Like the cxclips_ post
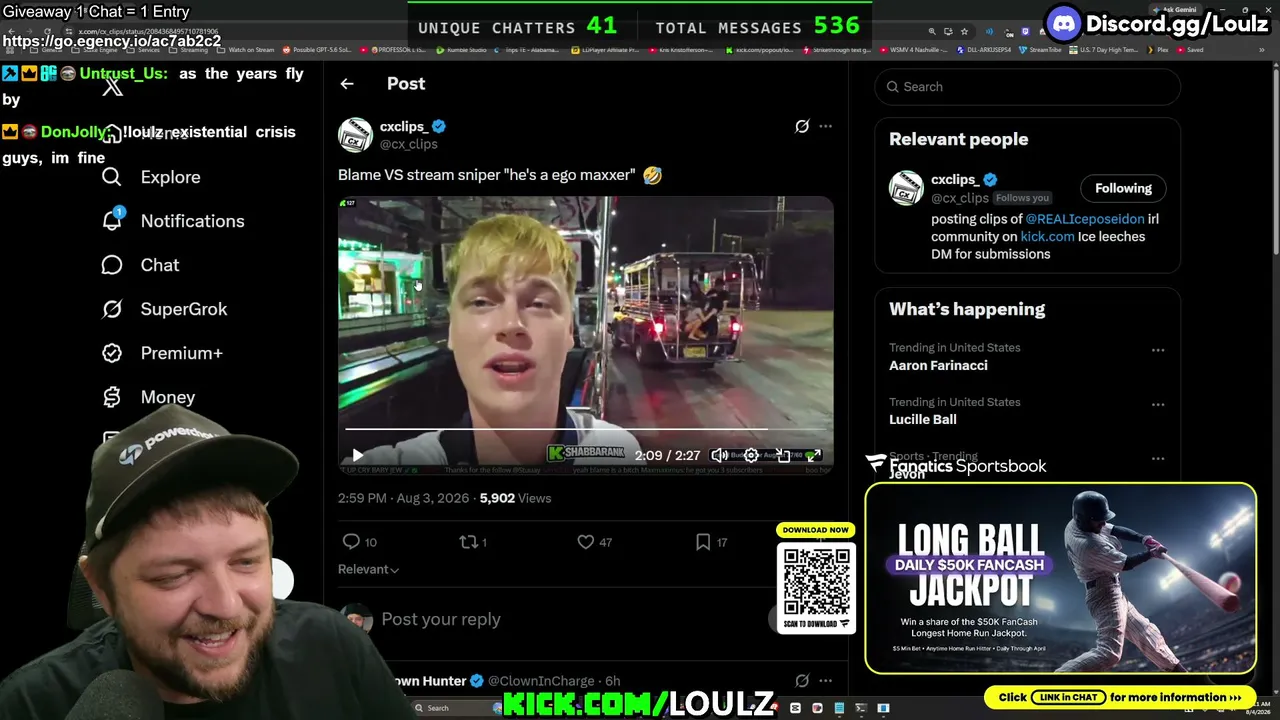The image size is (1280, 720). (586, 542)
